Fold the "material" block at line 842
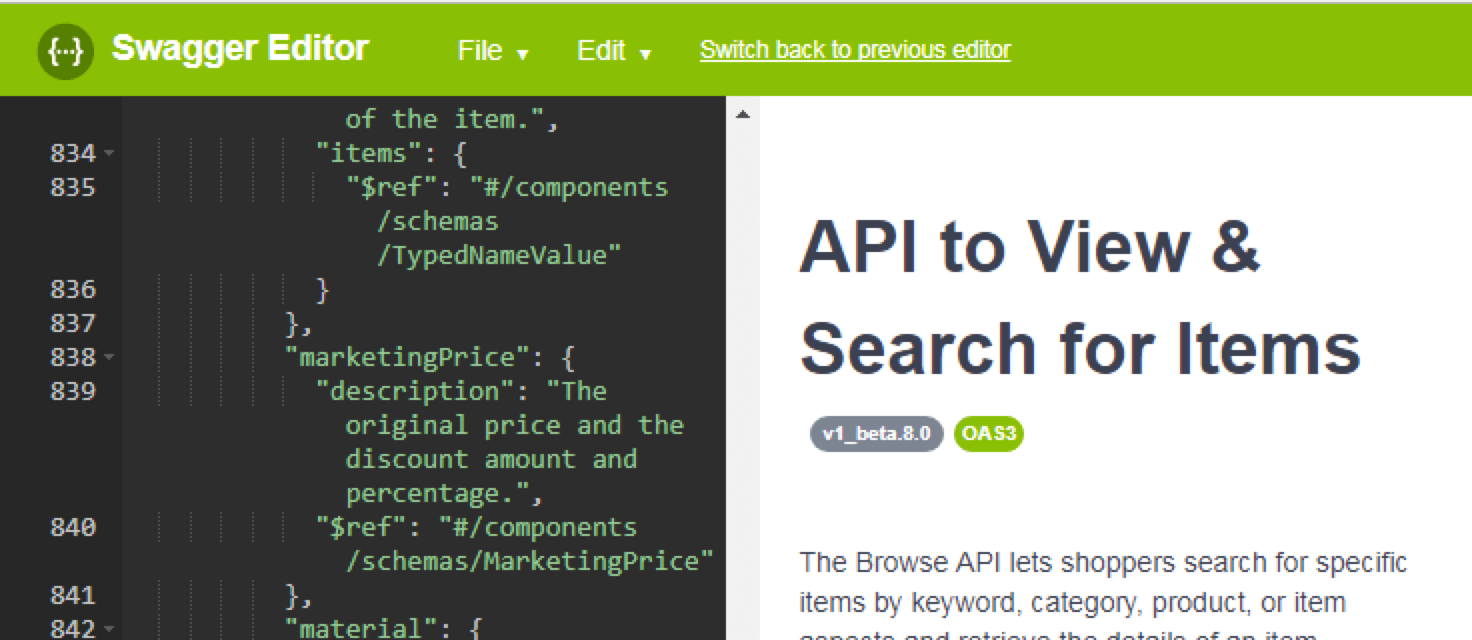The image size is (1472, 640). click(x=108, y=629)
